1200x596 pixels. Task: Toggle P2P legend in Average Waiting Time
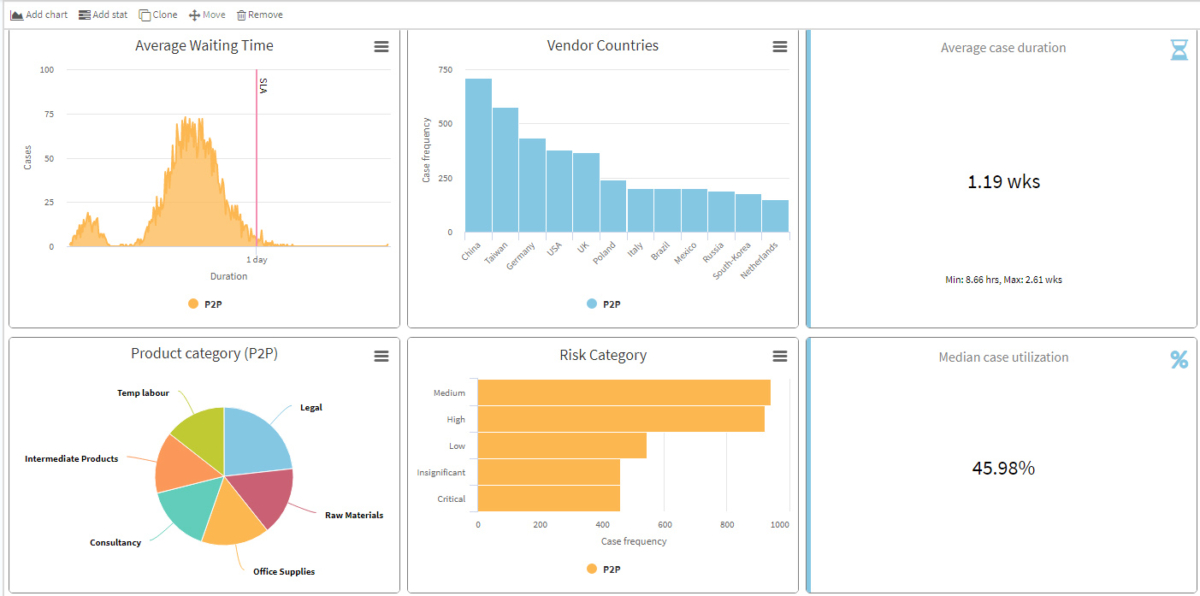(205, 304)
